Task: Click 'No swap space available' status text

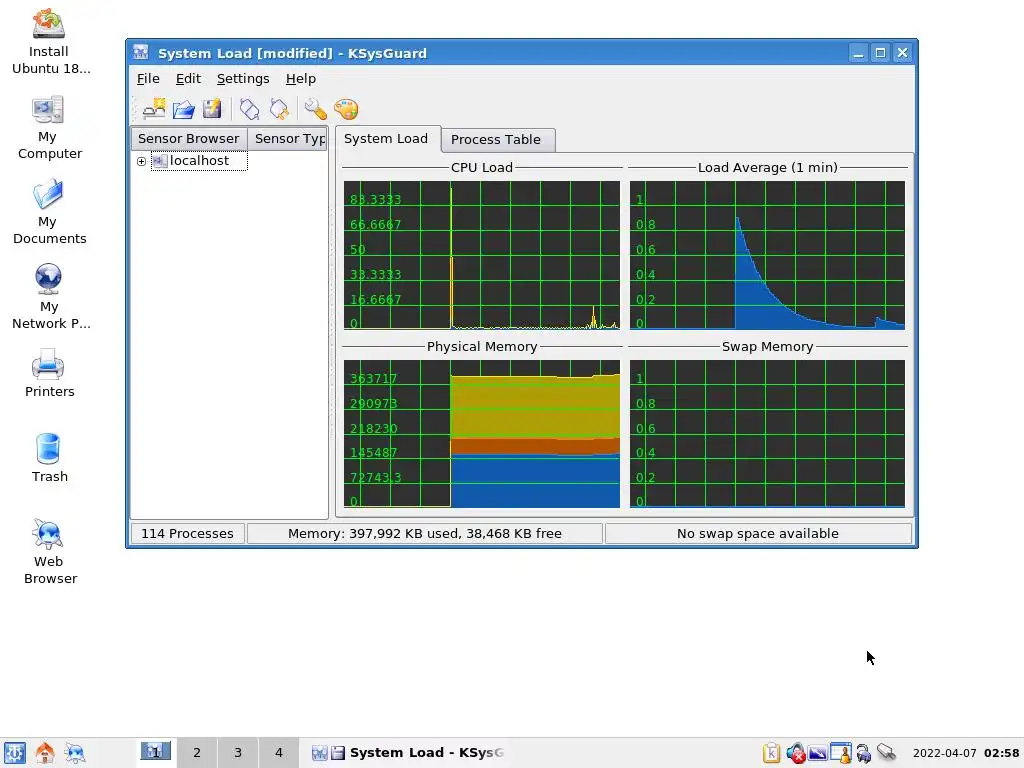Action: pyautogui.click(x=758, y=534)
